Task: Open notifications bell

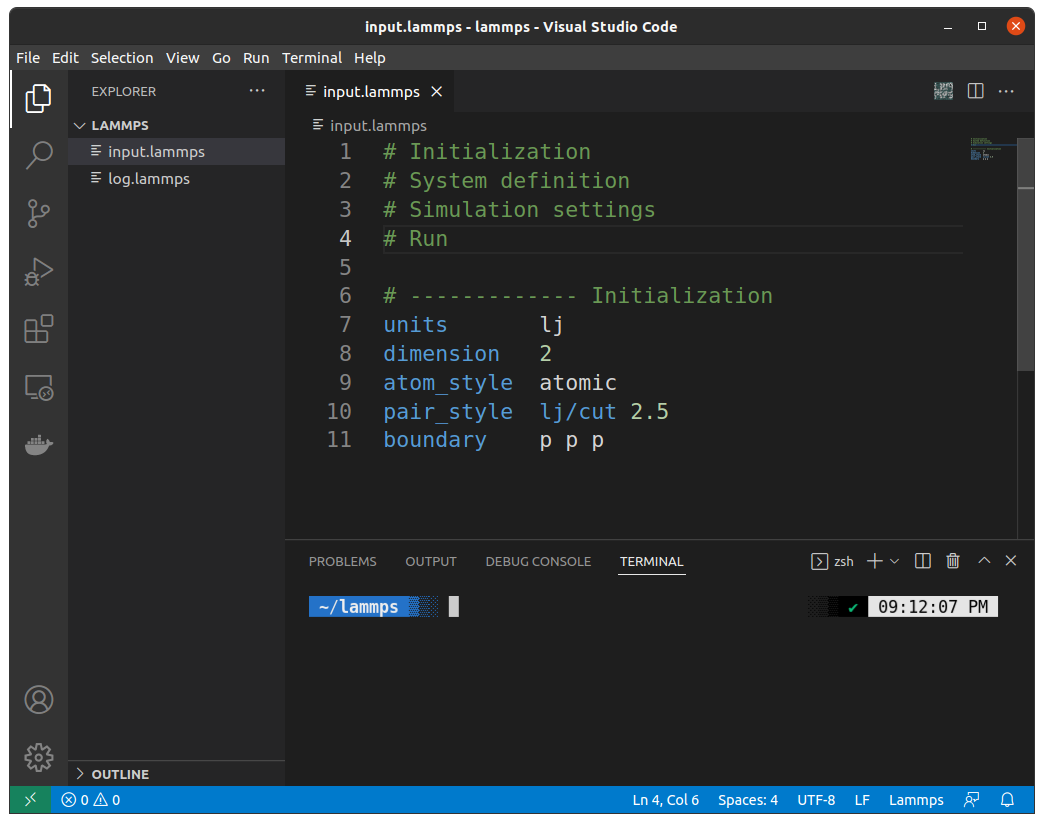Action: 1007,800
